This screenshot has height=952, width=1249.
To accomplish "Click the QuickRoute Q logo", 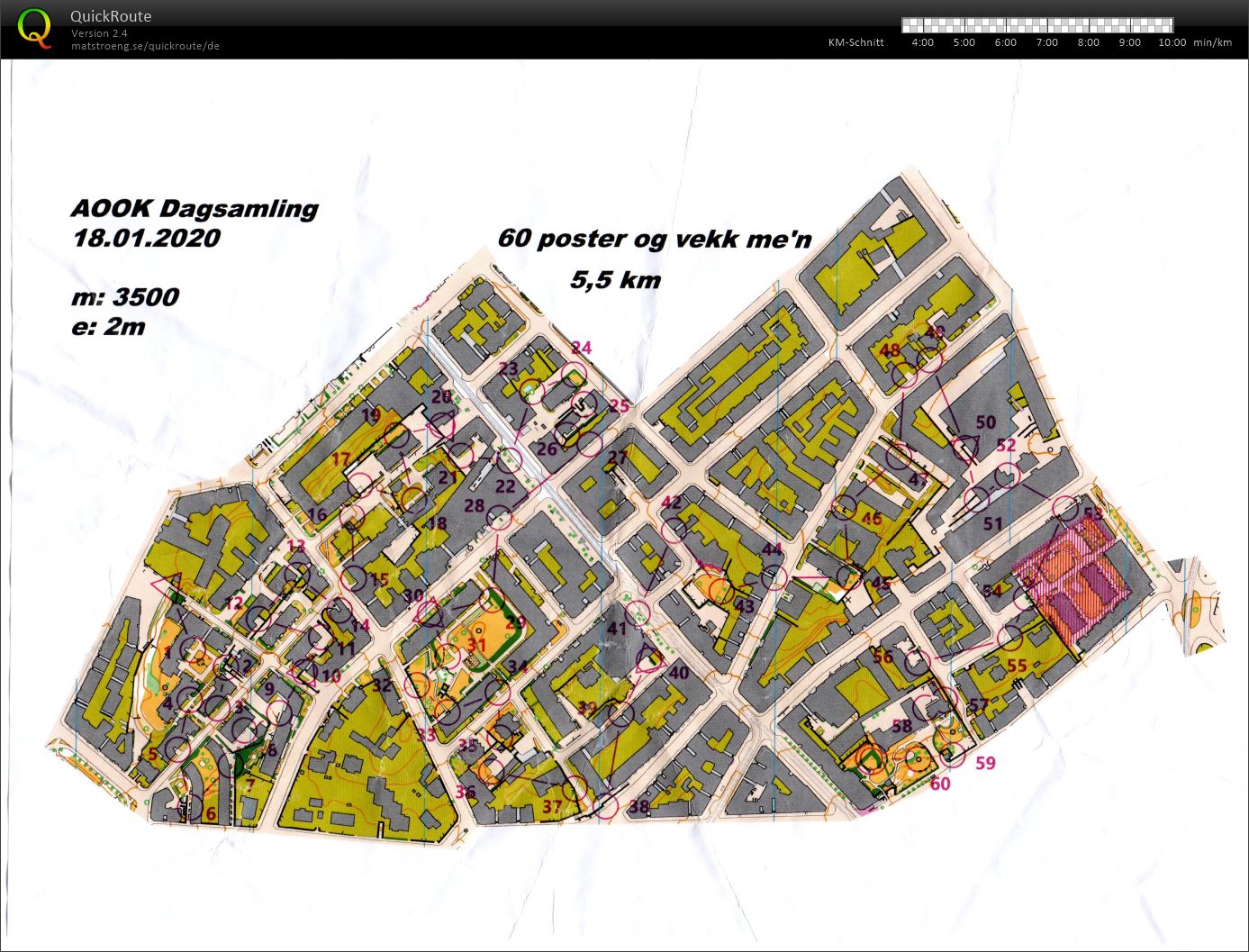I will point(34,27).
